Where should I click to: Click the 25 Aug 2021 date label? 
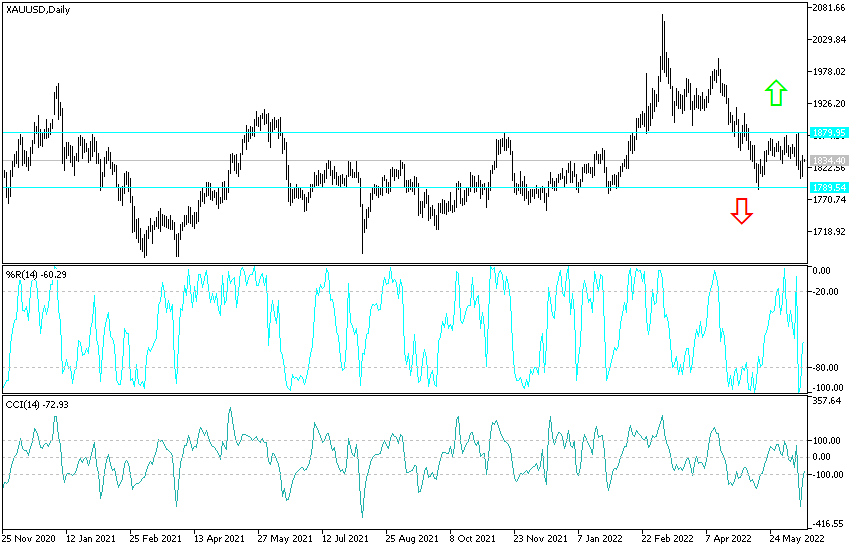(412, 538)
